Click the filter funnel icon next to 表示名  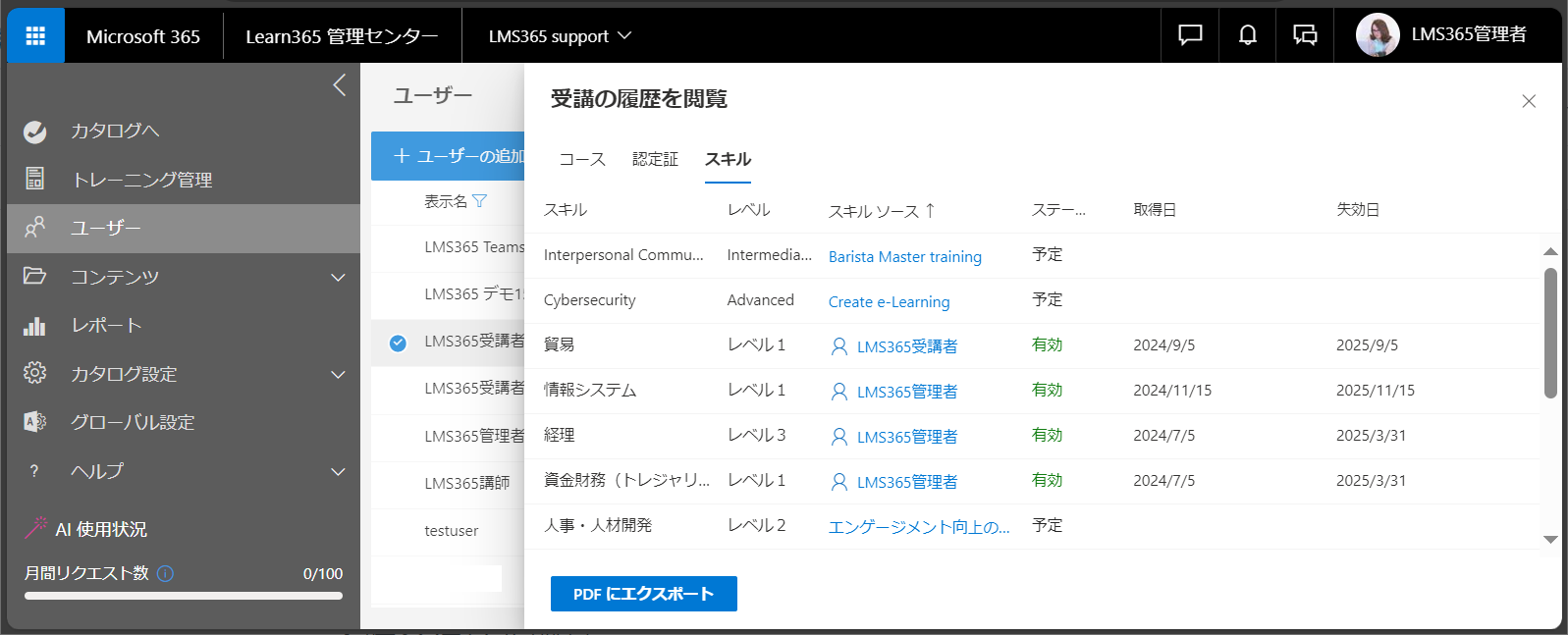click(x=480, y=201)
